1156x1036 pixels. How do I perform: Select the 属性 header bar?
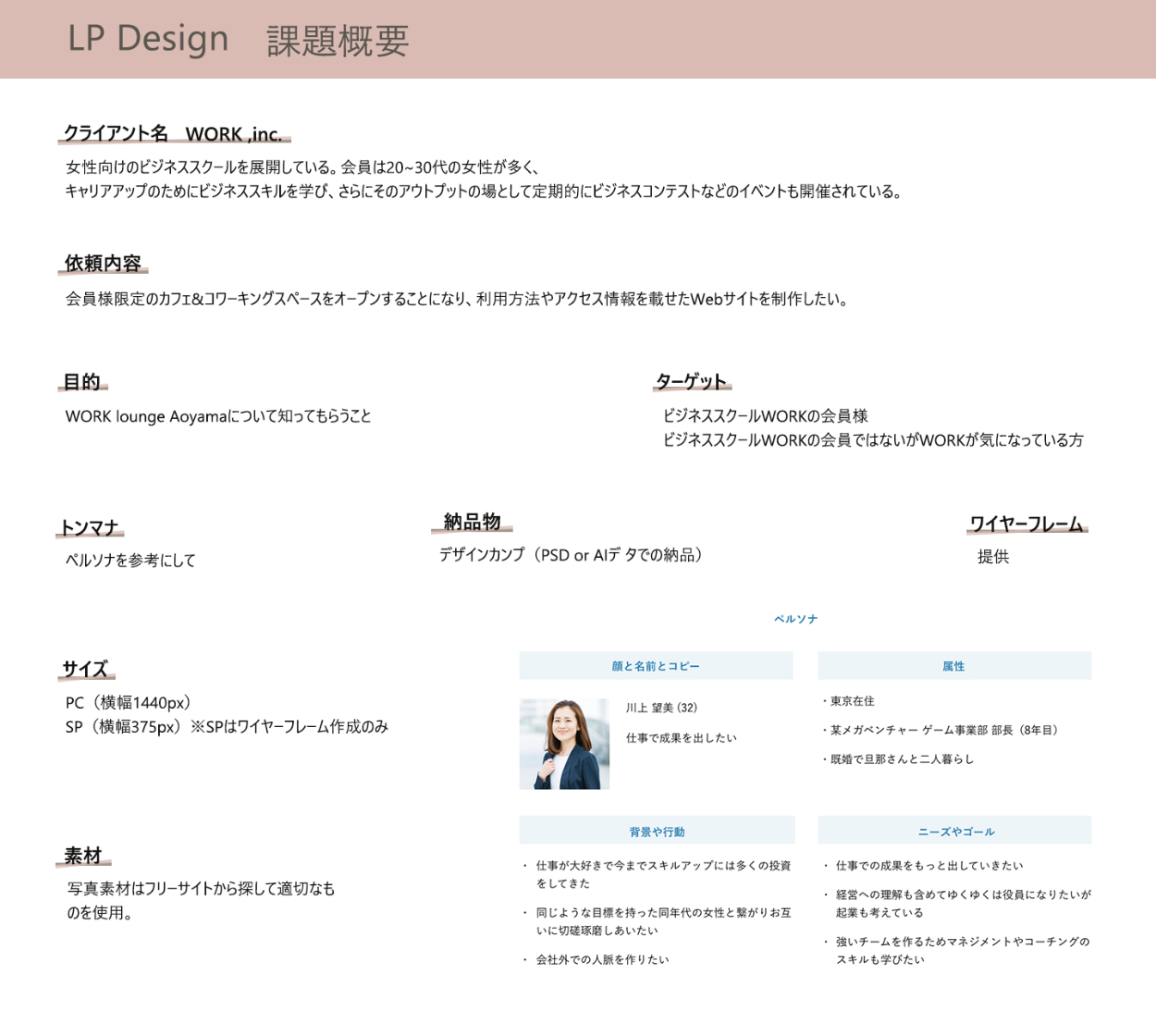953,666
